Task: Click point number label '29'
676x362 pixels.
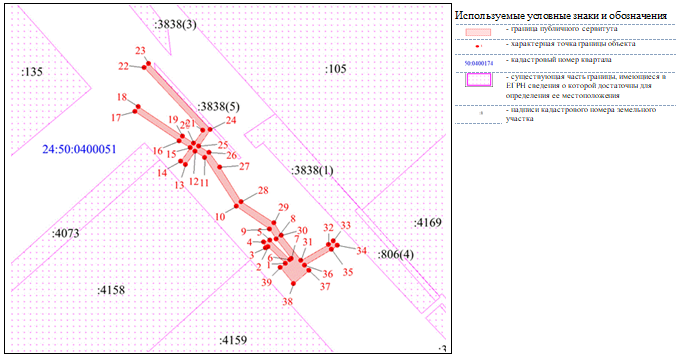Action: coord(283,208)
